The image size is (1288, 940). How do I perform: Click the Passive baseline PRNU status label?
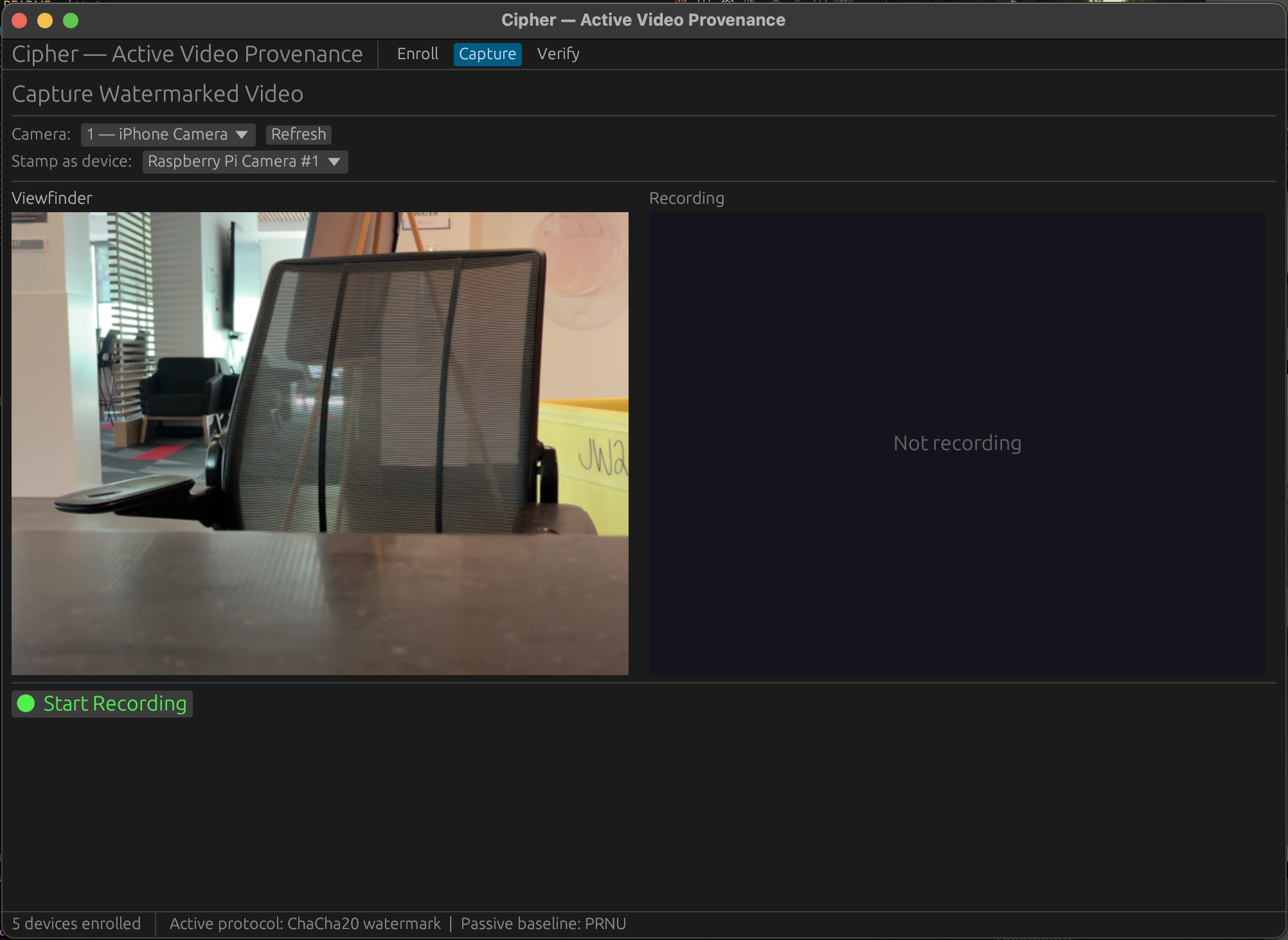[543, 924]
